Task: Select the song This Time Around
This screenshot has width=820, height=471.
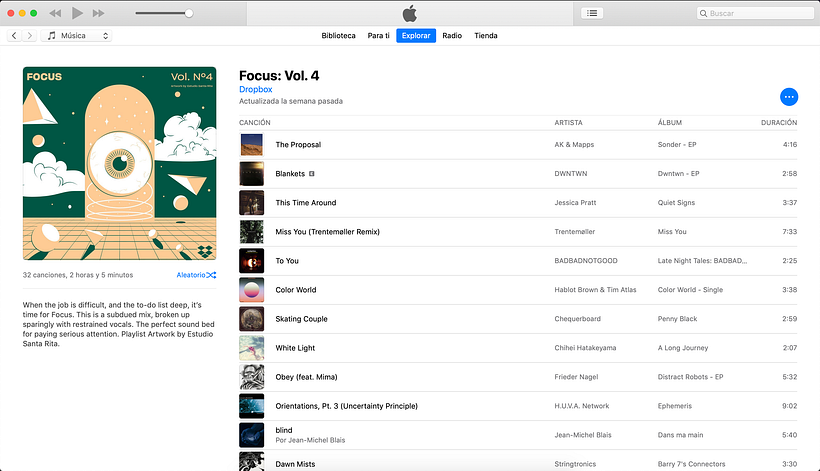Action: coord(306,203)
